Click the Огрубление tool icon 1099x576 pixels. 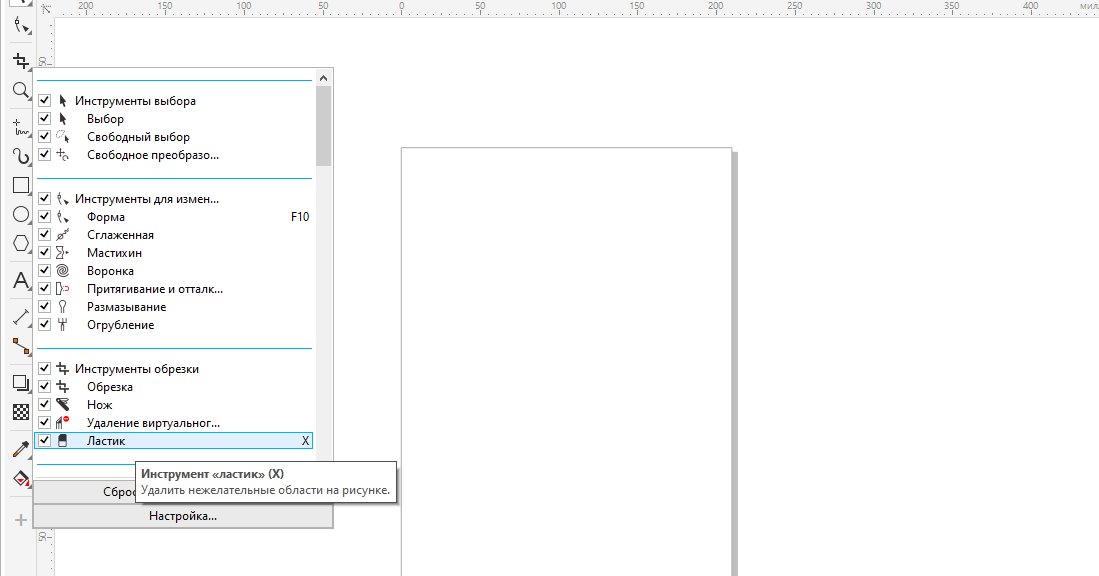[62, 324]
